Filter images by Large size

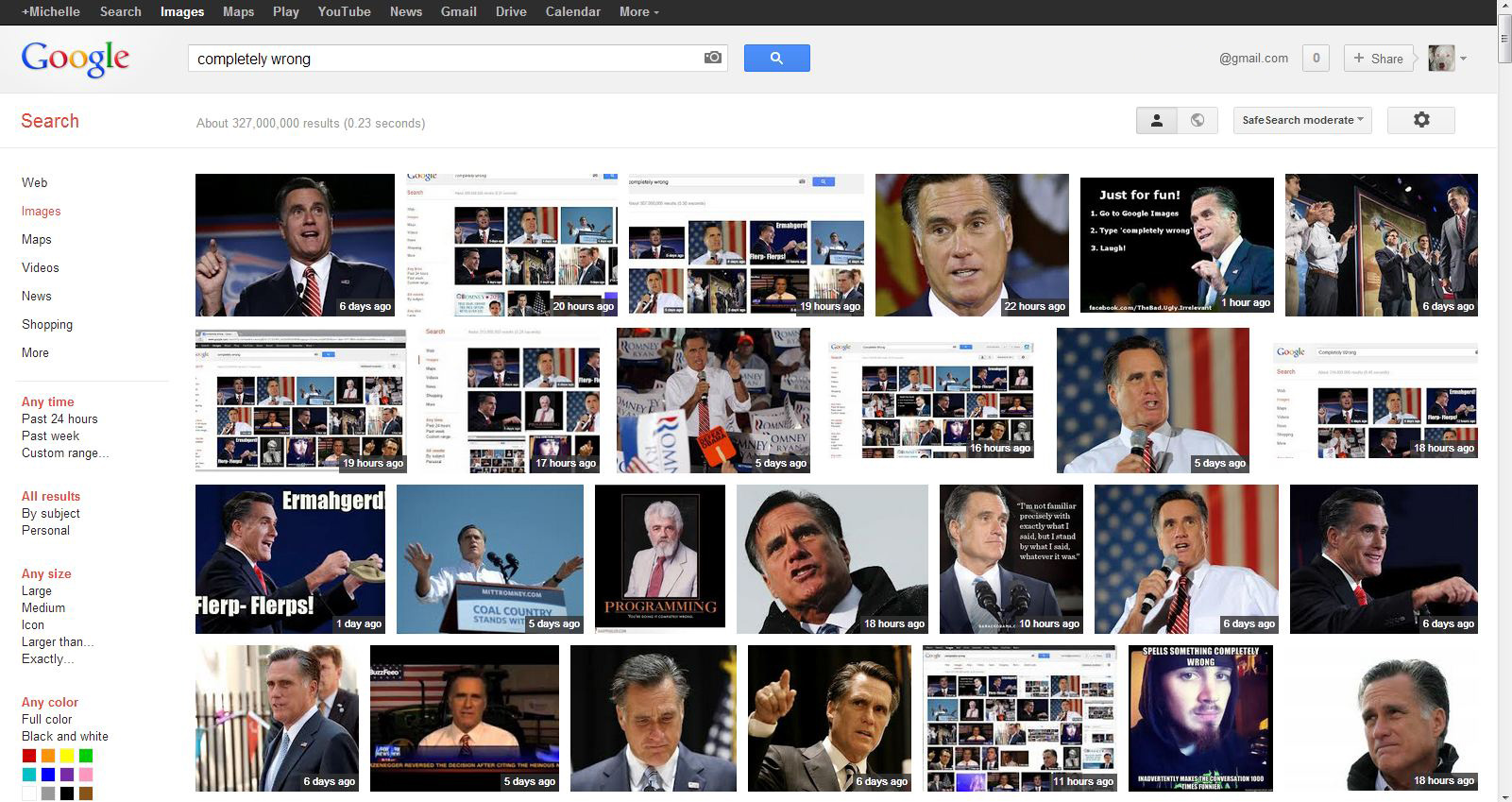37,590
